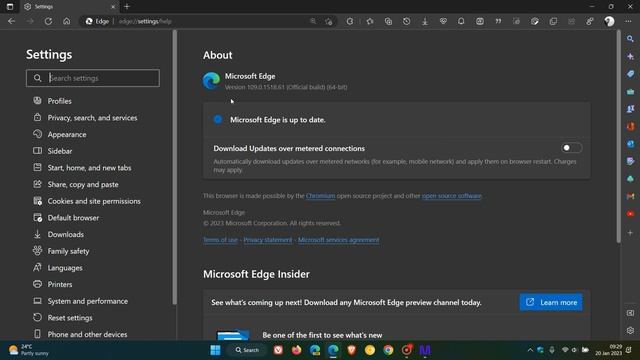The image size is (640, 360).
Task: Click the zoom magnifier in address bar
Action: coord(313,21)
